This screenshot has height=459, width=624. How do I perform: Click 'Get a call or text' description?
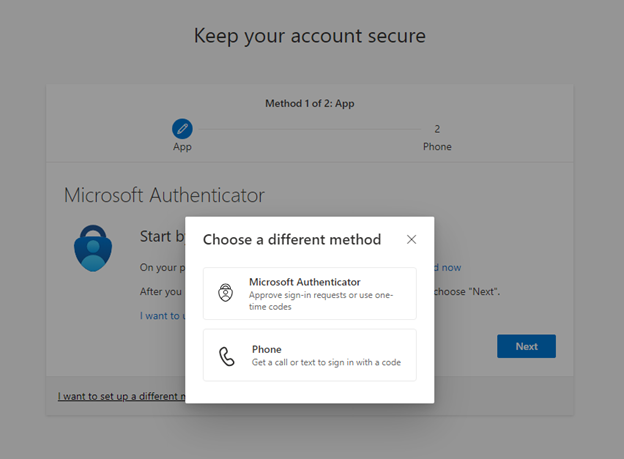coord(326,362)
